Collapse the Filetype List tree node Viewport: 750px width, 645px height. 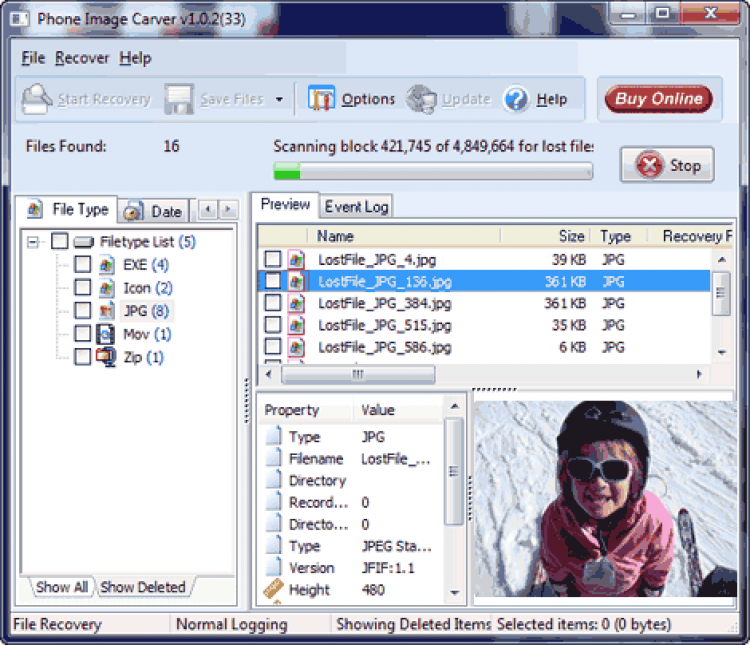coord(33,242)
